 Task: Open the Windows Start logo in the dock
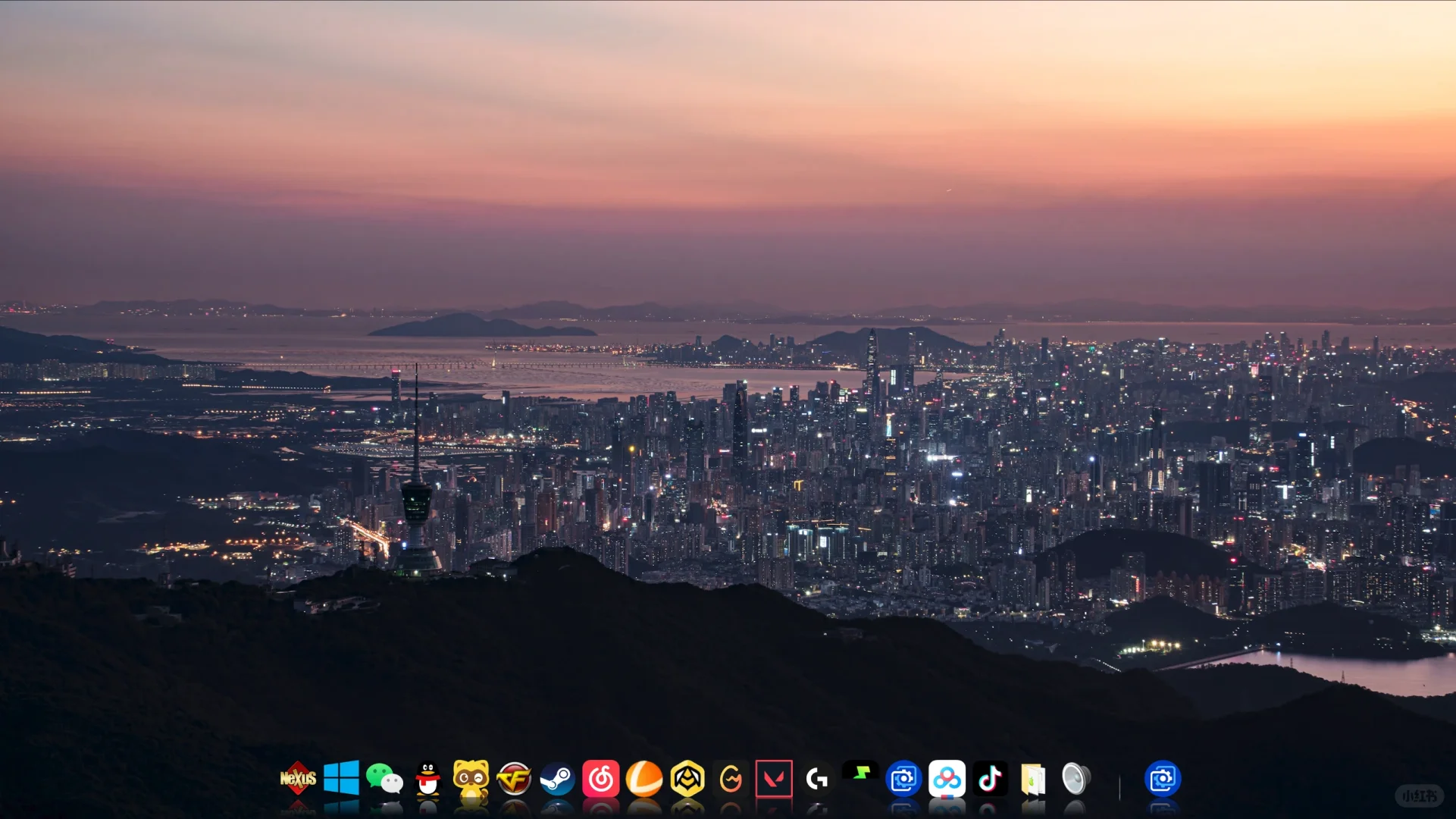tap(341, 778)
